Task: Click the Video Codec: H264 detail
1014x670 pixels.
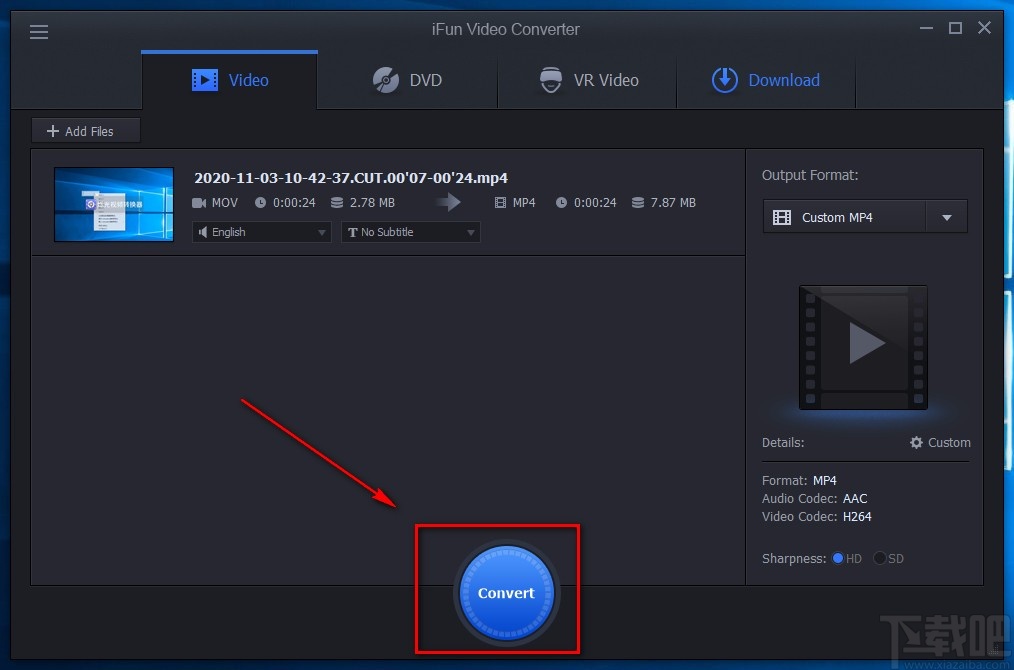Action: [817, 517]
